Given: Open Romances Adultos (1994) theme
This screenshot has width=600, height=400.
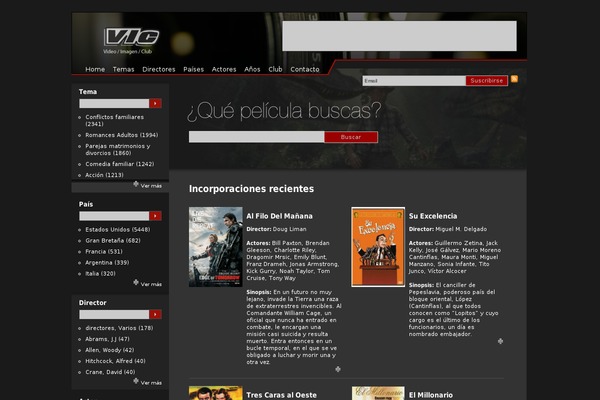Looking at the screenshot, I should (122, 135).
